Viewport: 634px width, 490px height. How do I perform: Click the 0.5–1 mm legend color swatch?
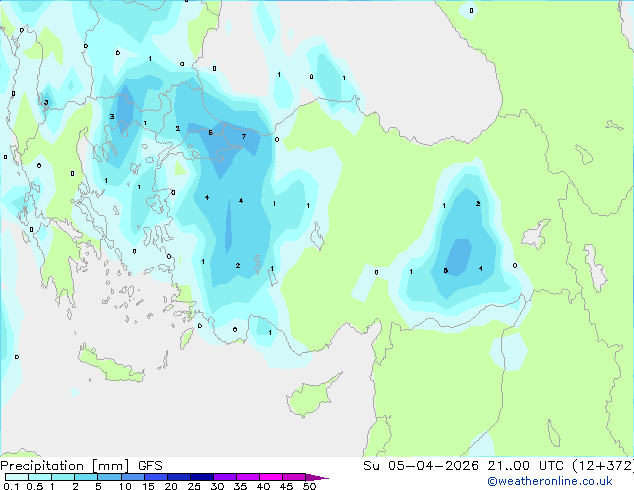tap(40, 477)
